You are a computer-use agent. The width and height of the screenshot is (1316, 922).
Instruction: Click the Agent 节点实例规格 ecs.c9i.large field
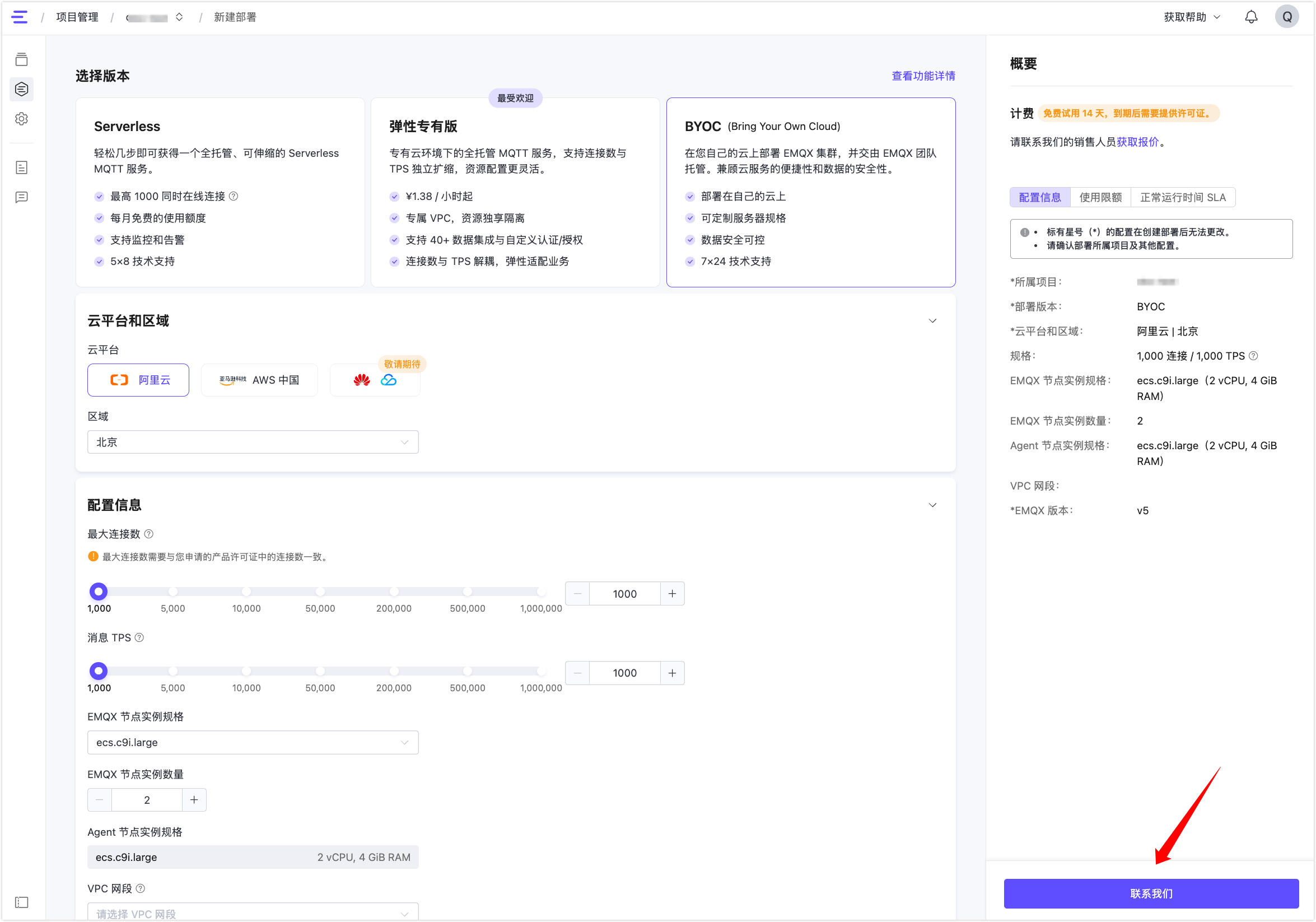(253, 856)
